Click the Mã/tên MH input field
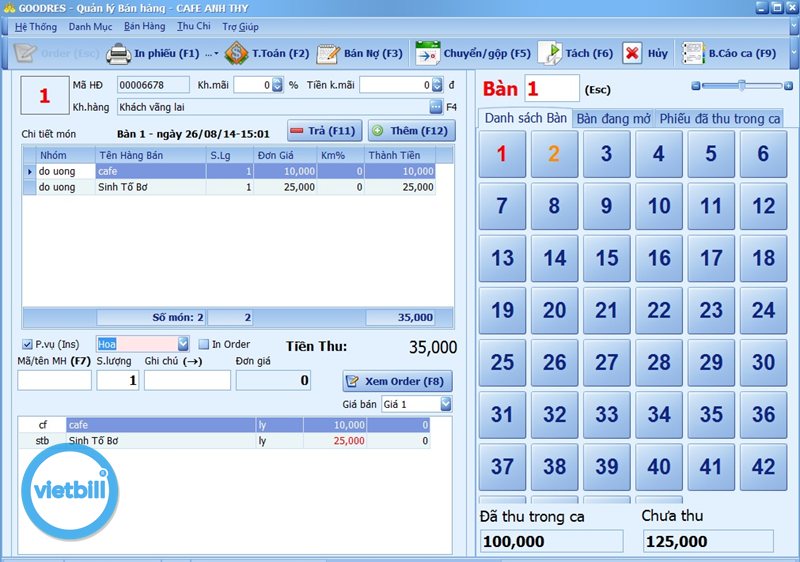 [54, 381]
